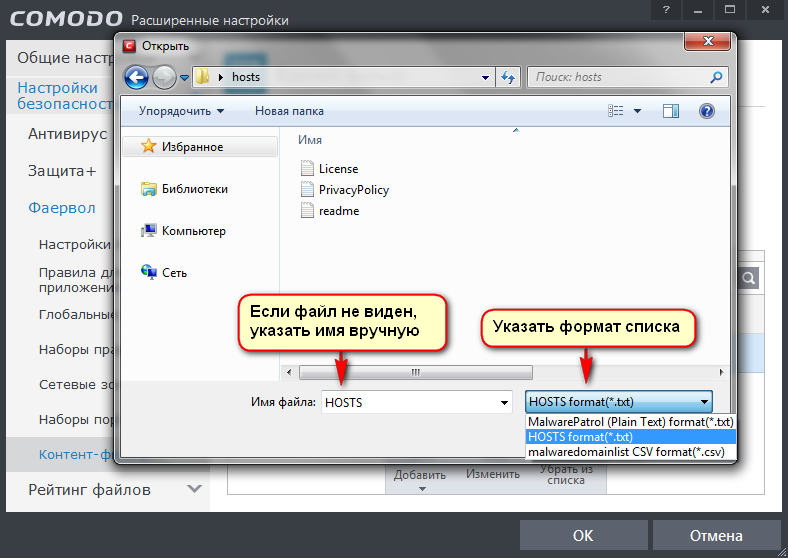Open Защита+ settings in Comodo sidebar
The height and width of the screenshot is (558, 788).
[x=62, y=171]
